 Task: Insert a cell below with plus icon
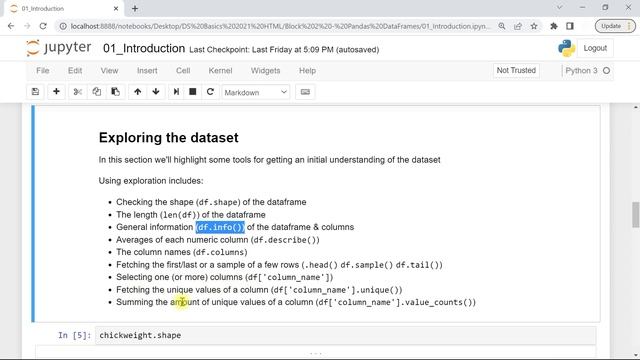pos(56,92)
